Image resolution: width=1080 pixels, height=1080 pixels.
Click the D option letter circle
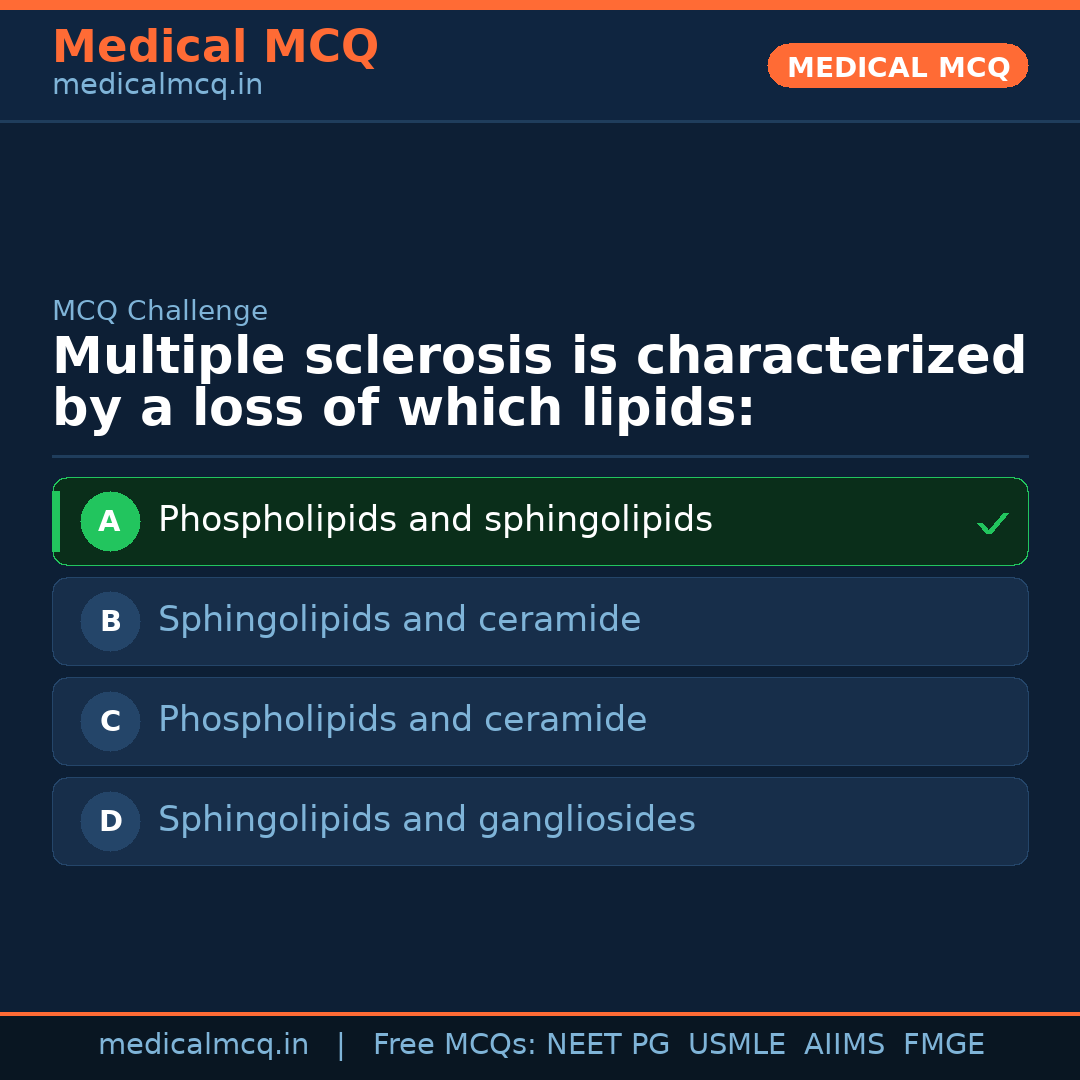[110, 821]
